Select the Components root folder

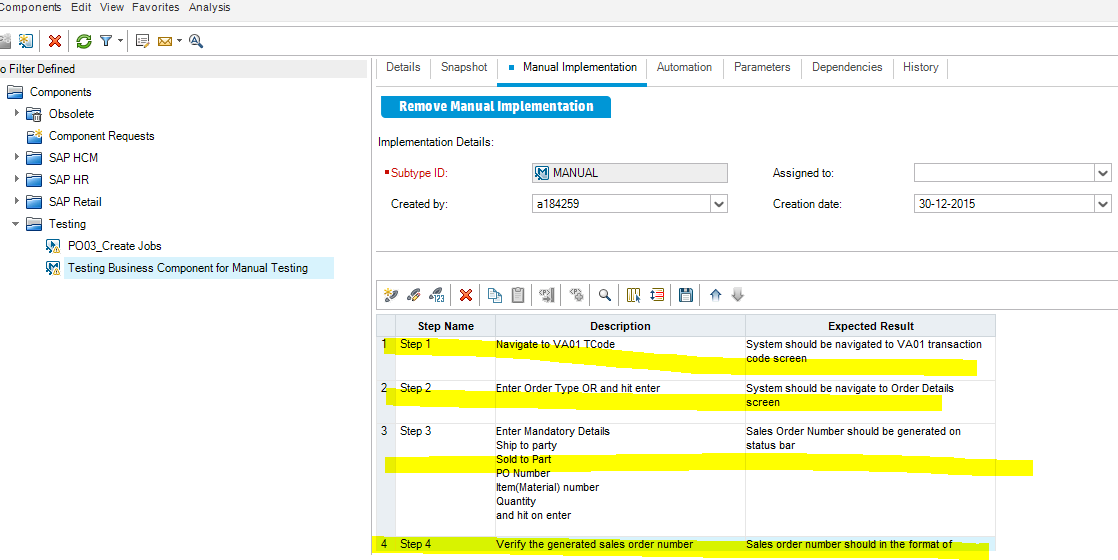61,92
